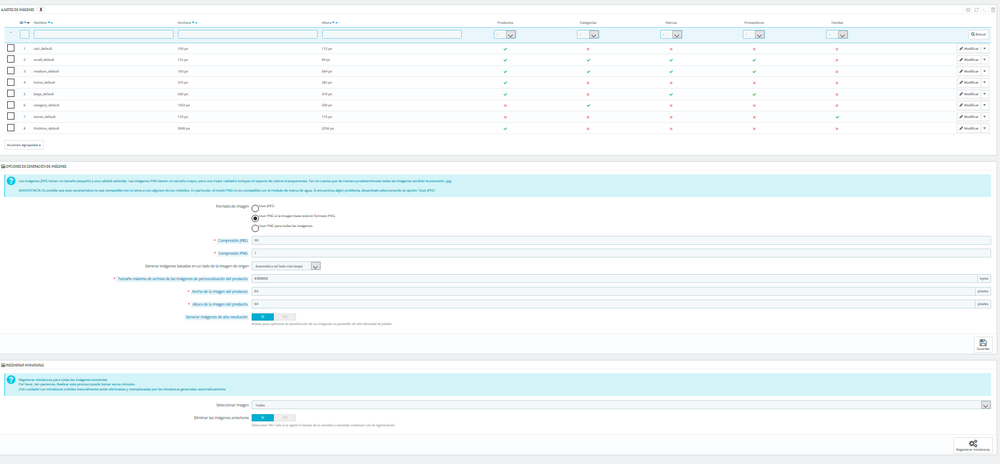The height and width of the screenshot is (464, 1000).
Task: Click Modificar for category_default row
Action: [x=969, y=106]
